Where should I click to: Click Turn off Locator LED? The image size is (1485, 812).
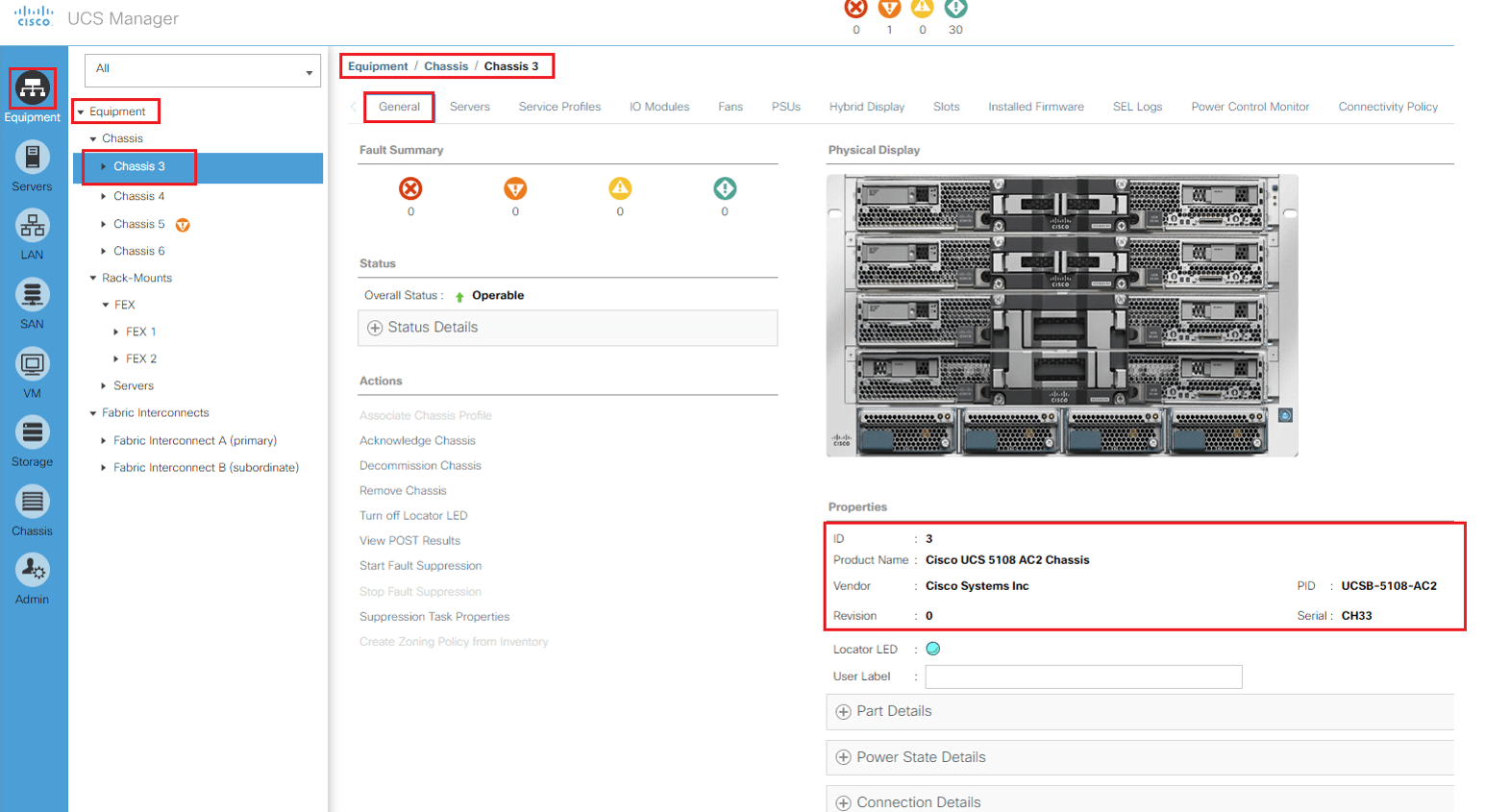pos(413,515)
